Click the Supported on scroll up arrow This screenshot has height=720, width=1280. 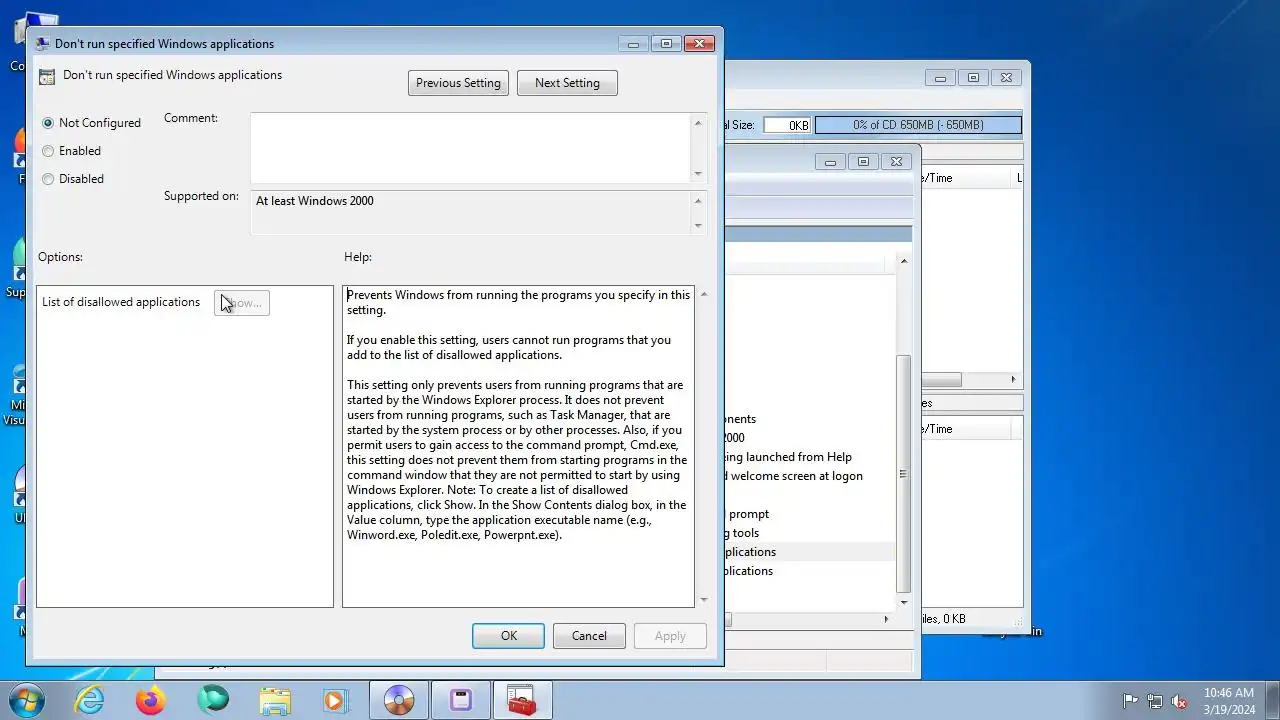(698, 200)
